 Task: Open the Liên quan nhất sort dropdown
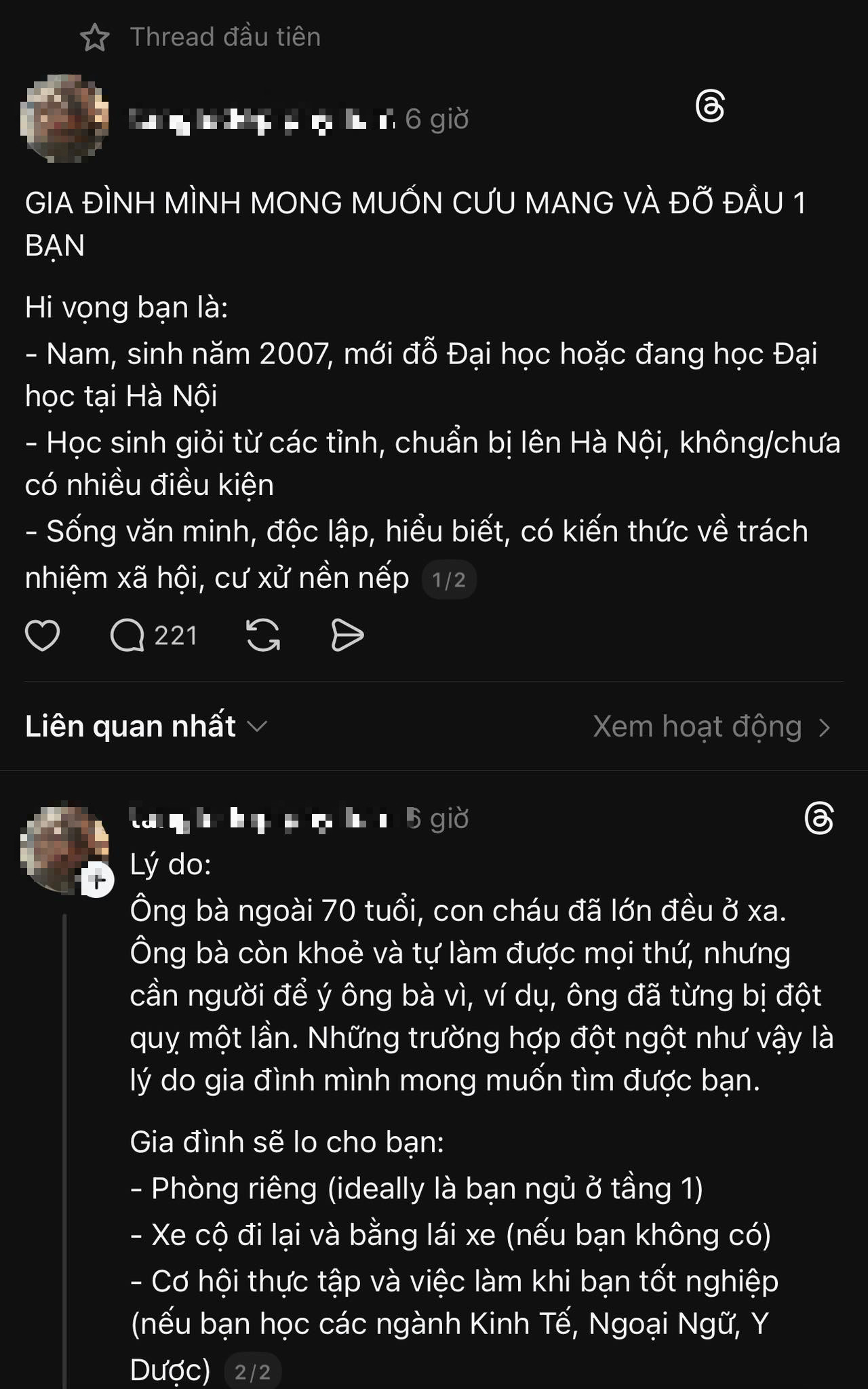tap(146, 726)
